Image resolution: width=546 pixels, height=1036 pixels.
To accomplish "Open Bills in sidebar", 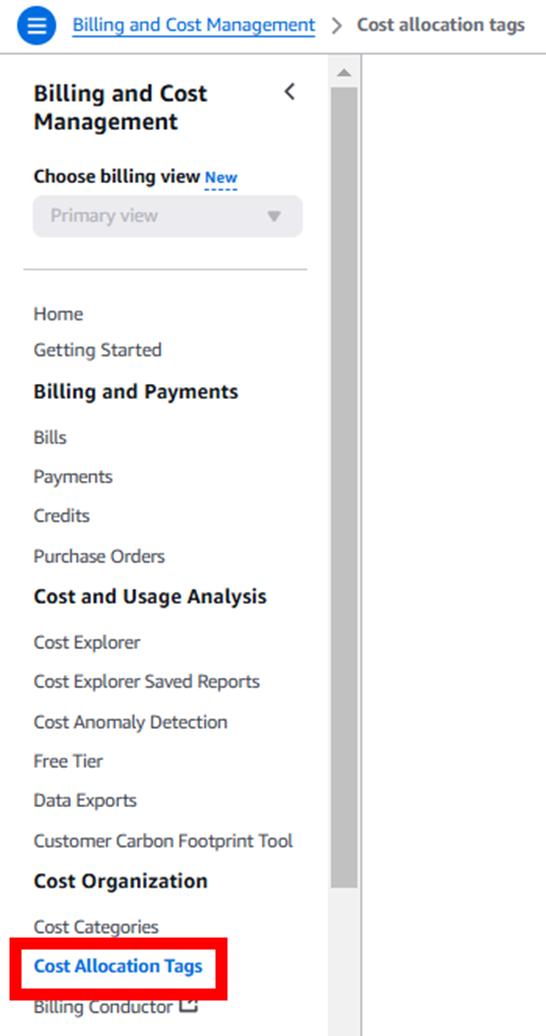I will [x=50, y=437].
